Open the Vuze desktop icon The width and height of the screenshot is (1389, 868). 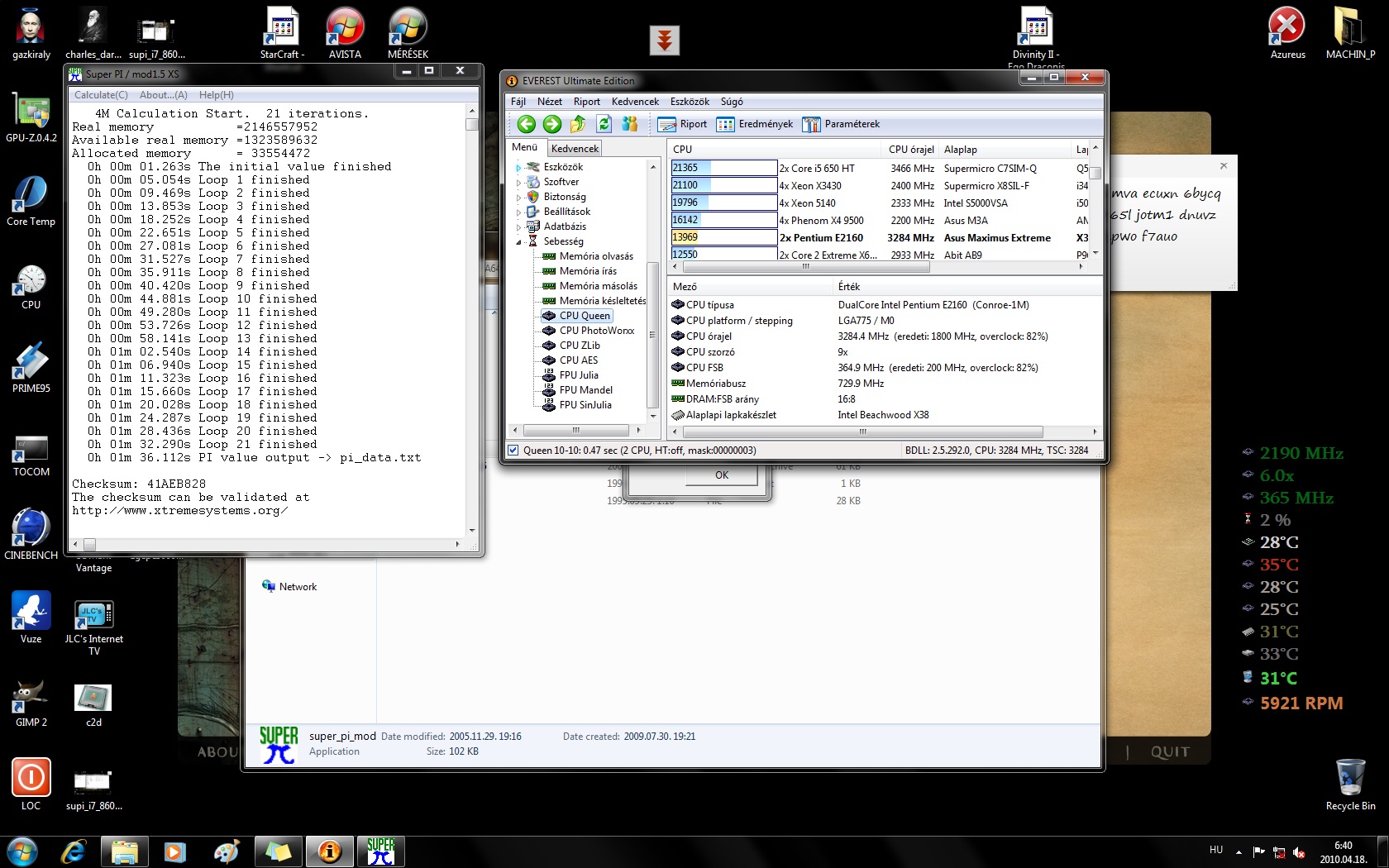pyautogui.click(x=31, y=618)
